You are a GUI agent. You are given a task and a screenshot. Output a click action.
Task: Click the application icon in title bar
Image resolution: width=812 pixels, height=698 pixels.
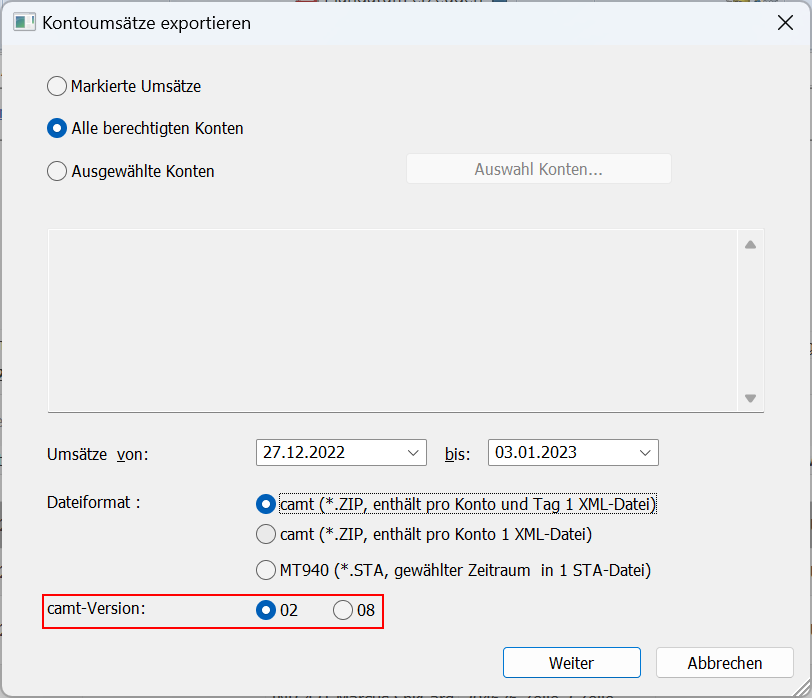click(x=24, y=23)
